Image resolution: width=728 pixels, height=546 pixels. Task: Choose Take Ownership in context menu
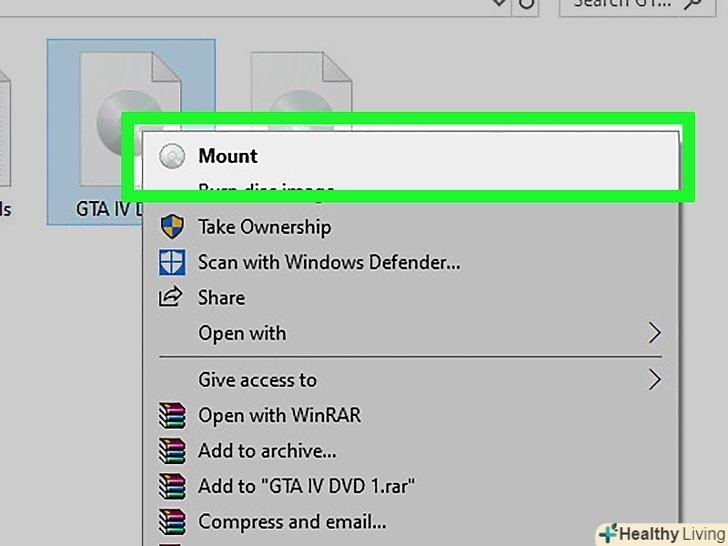[264, 227]
